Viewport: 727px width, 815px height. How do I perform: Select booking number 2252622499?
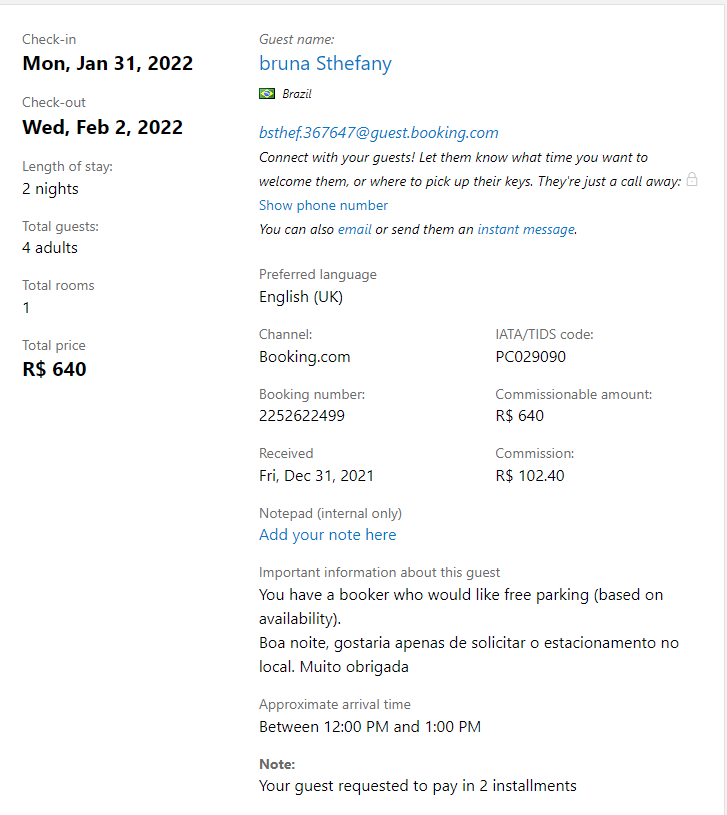301,416
